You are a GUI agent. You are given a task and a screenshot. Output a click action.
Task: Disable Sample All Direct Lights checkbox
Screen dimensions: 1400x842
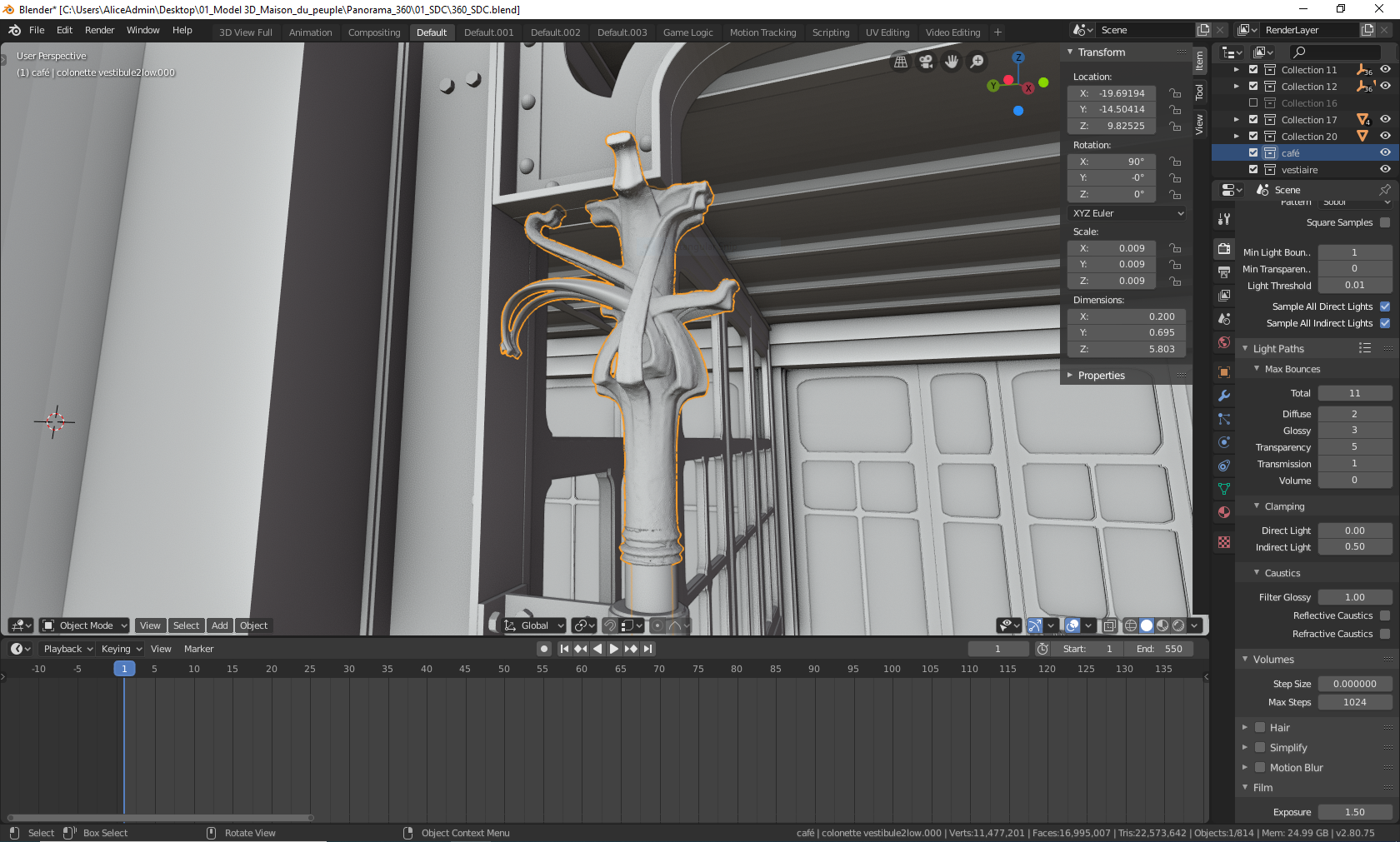tap(1385, 306)
